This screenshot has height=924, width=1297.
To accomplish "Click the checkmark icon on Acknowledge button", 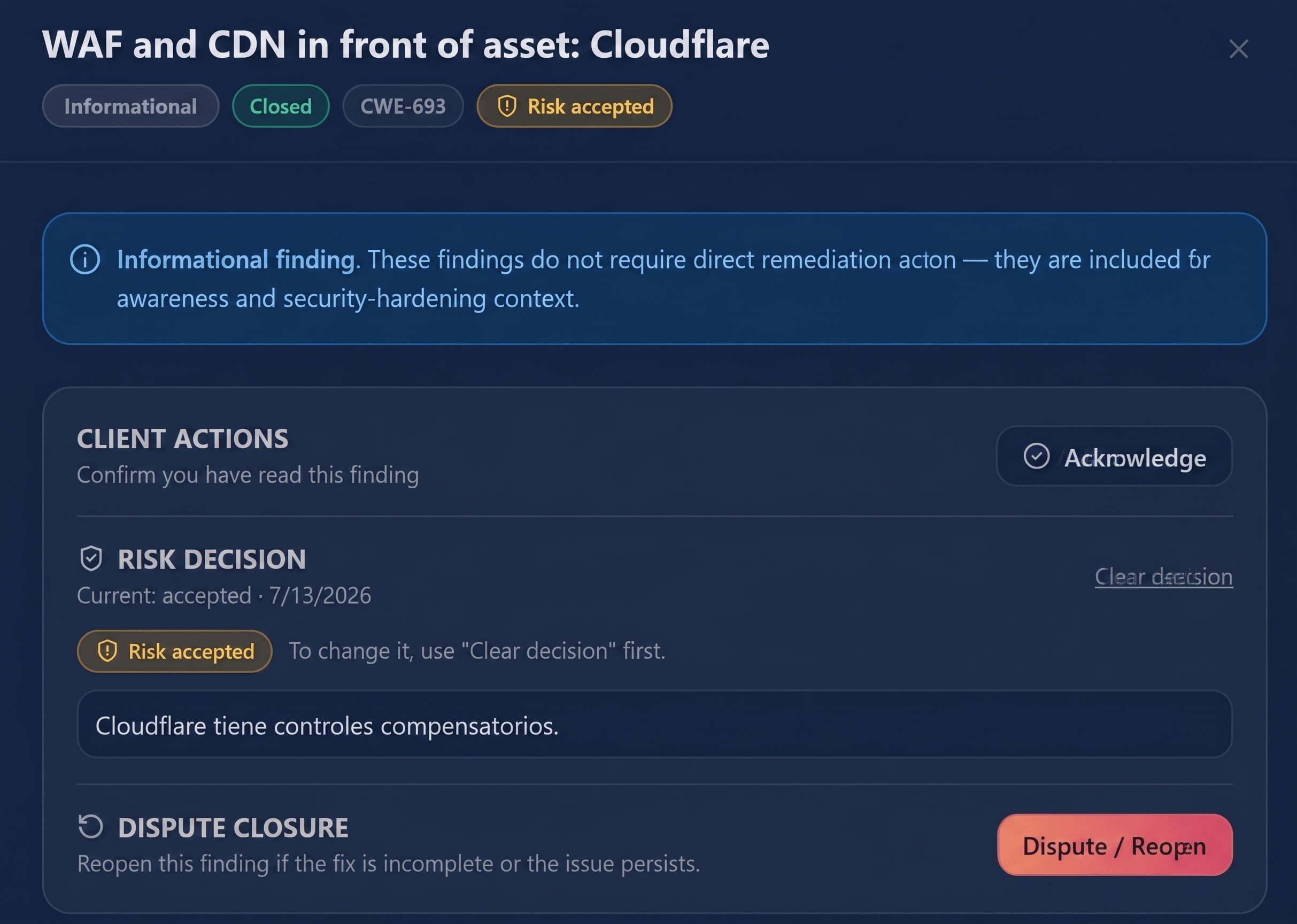I will click(1037, 456).
